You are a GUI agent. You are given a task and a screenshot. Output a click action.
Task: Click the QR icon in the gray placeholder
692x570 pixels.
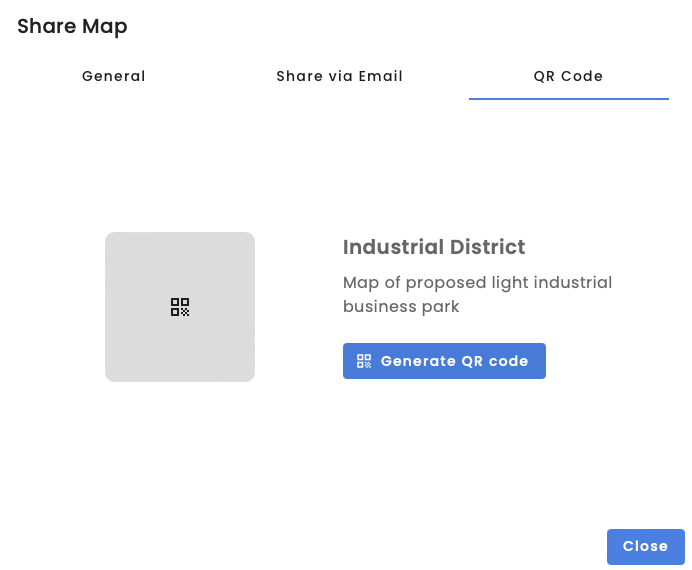tap(180, 307)
